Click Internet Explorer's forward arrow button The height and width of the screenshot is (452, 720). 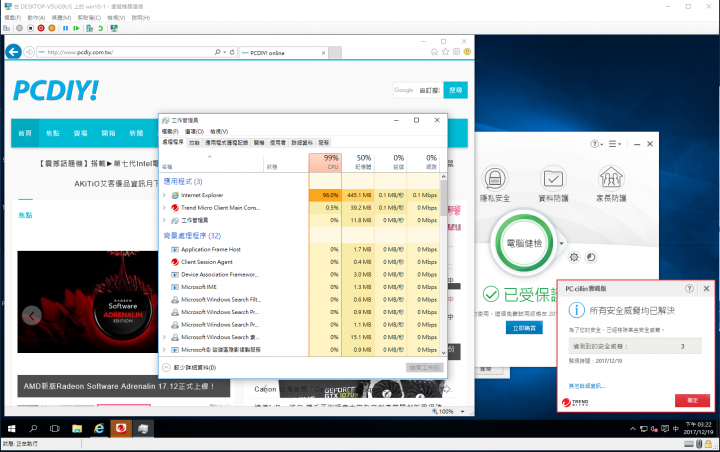coord(29,52)
